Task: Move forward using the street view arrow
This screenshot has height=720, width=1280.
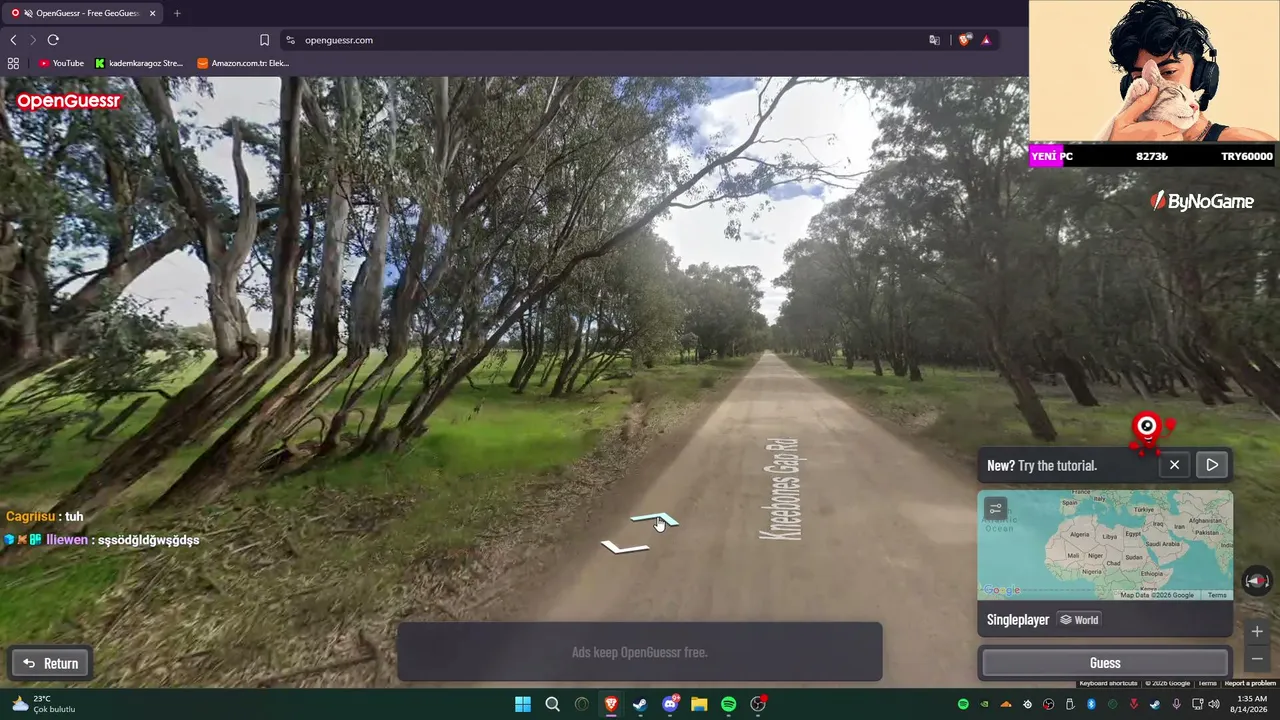Action: (654, 520)
